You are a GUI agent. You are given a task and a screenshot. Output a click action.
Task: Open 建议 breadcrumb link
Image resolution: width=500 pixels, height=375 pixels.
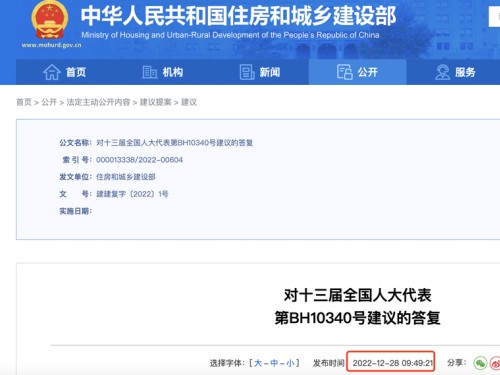click(x=189, y=102)
